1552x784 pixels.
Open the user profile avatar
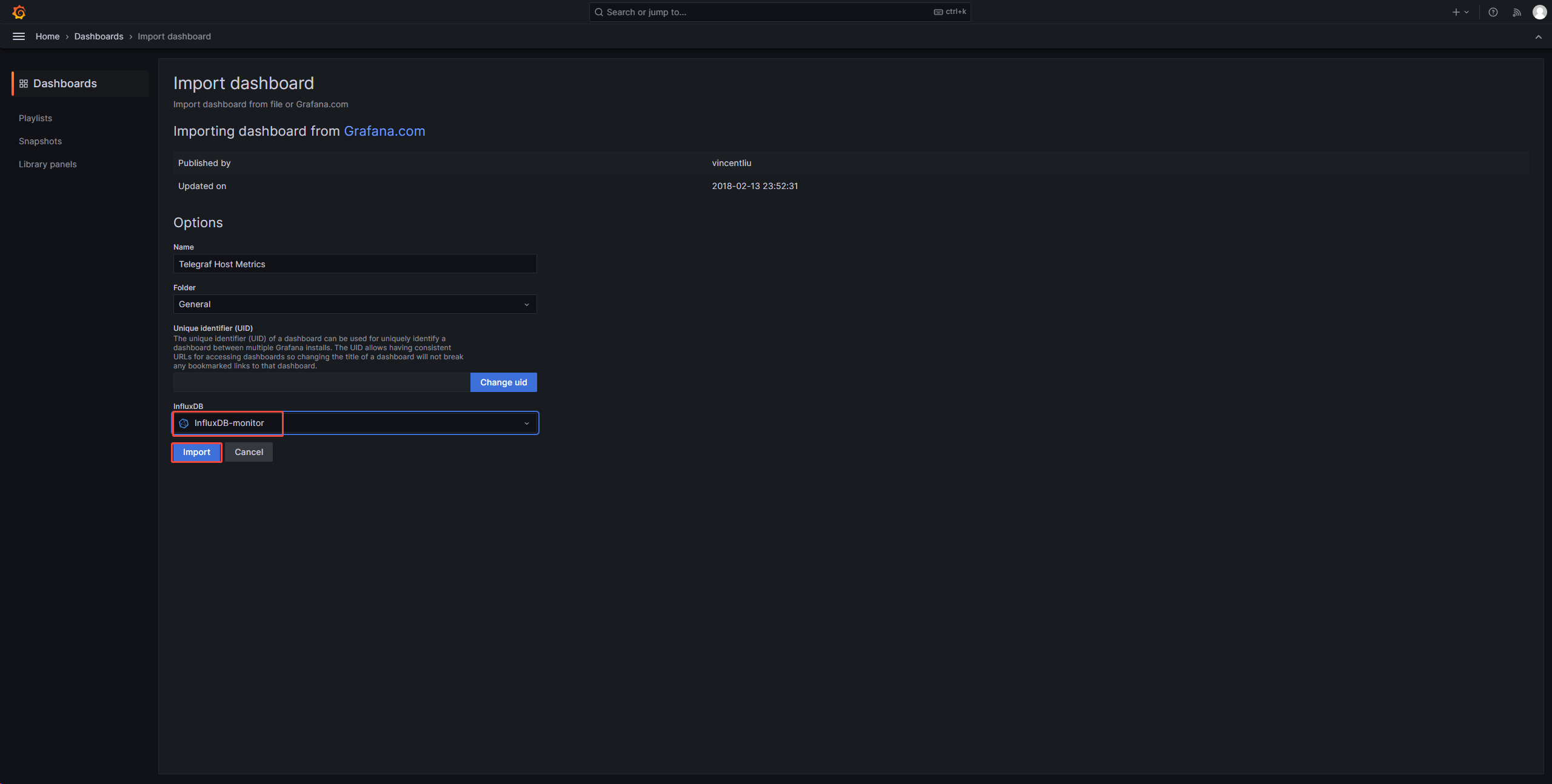pos(1539,12)
